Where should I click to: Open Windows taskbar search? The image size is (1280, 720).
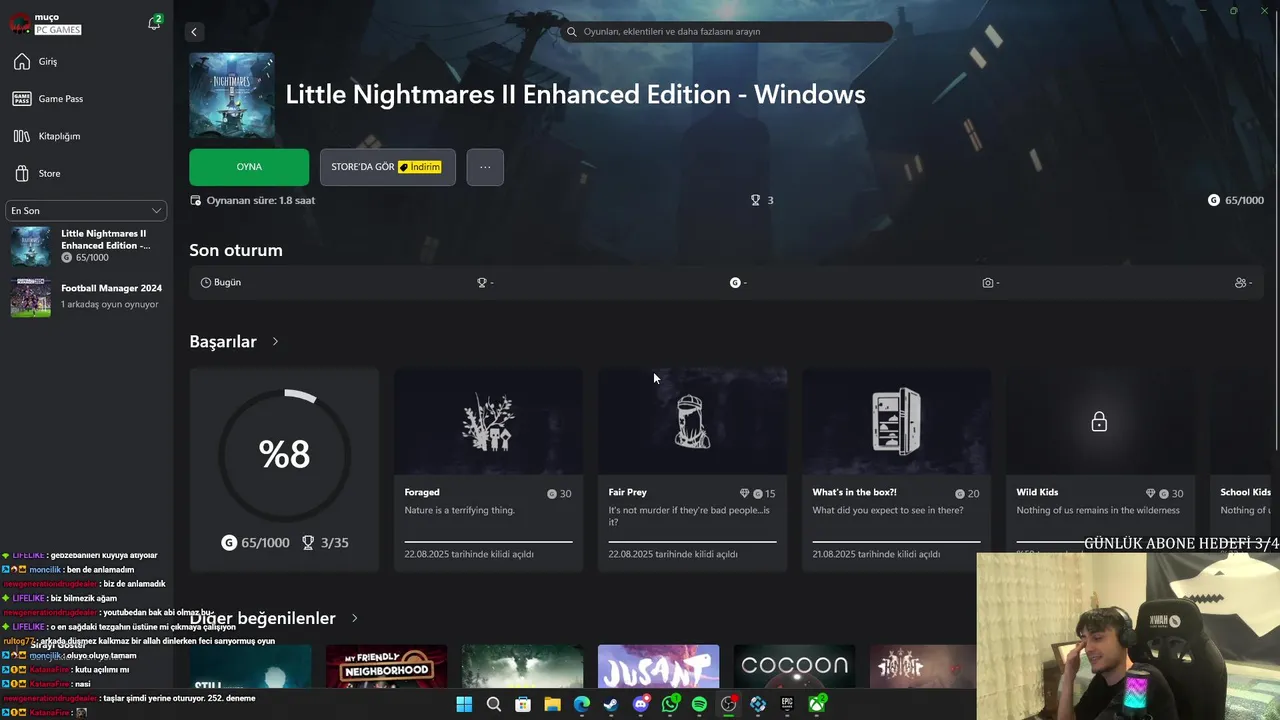pos(494,705)
